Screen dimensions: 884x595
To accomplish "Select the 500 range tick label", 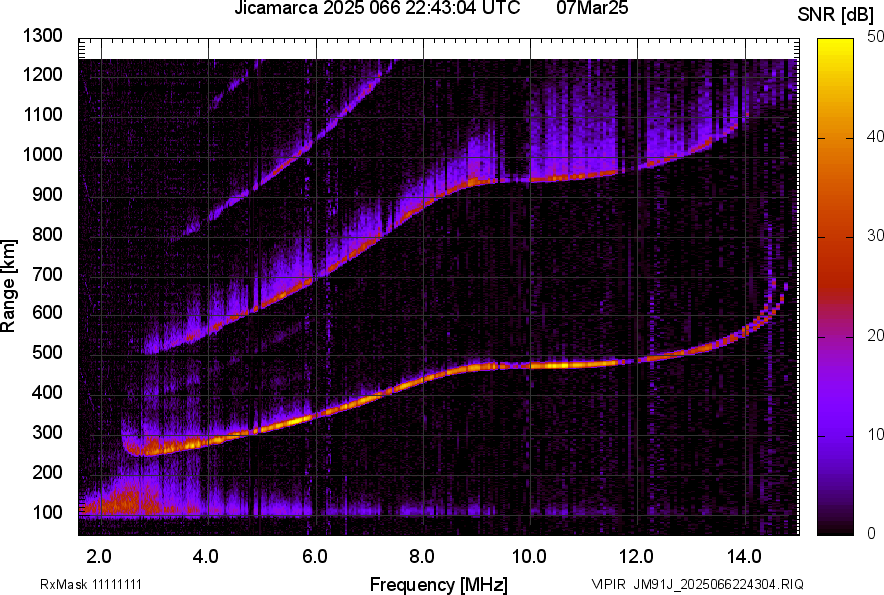I will point(46,353).
